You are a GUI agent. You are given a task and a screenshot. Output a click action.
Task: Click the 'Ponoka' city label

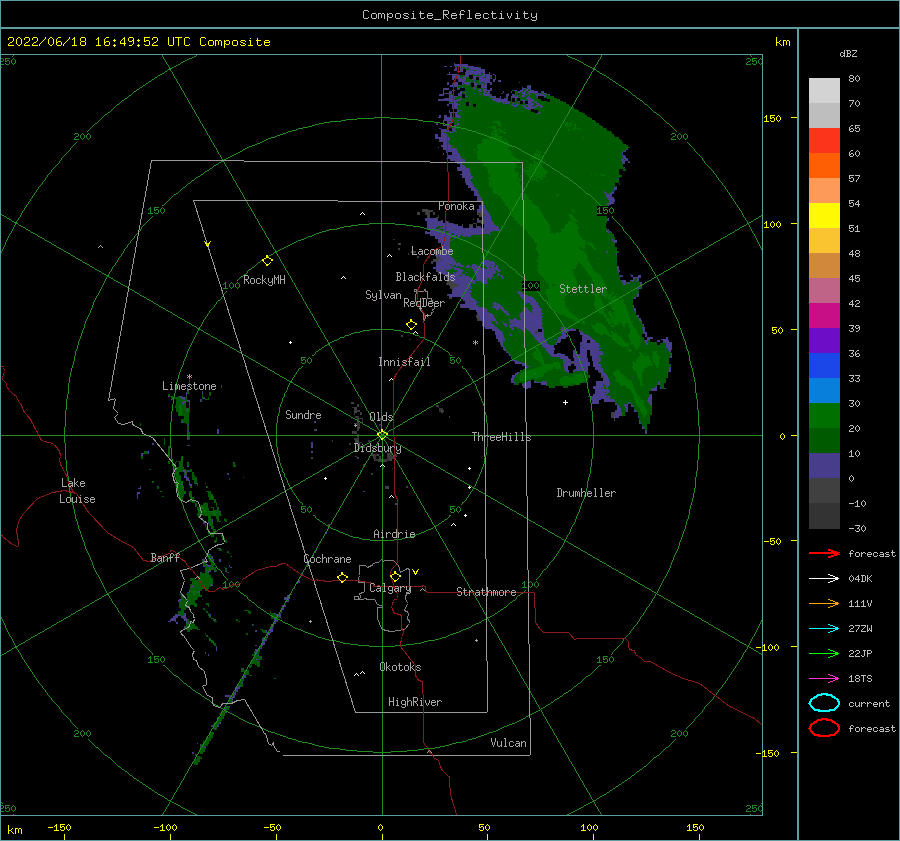[x=456, y=206]
